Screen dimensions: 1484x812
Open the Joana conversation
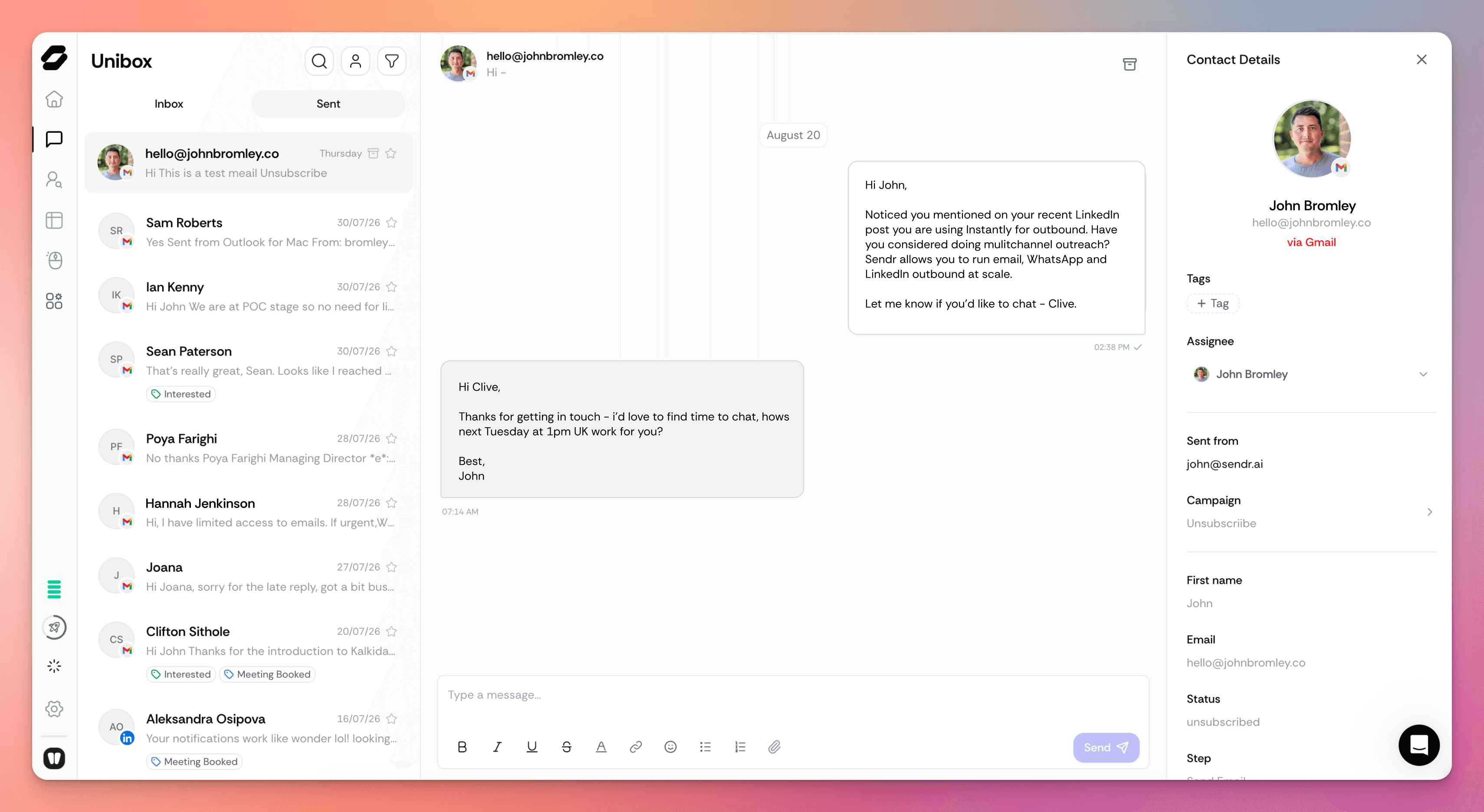(248, 576)
